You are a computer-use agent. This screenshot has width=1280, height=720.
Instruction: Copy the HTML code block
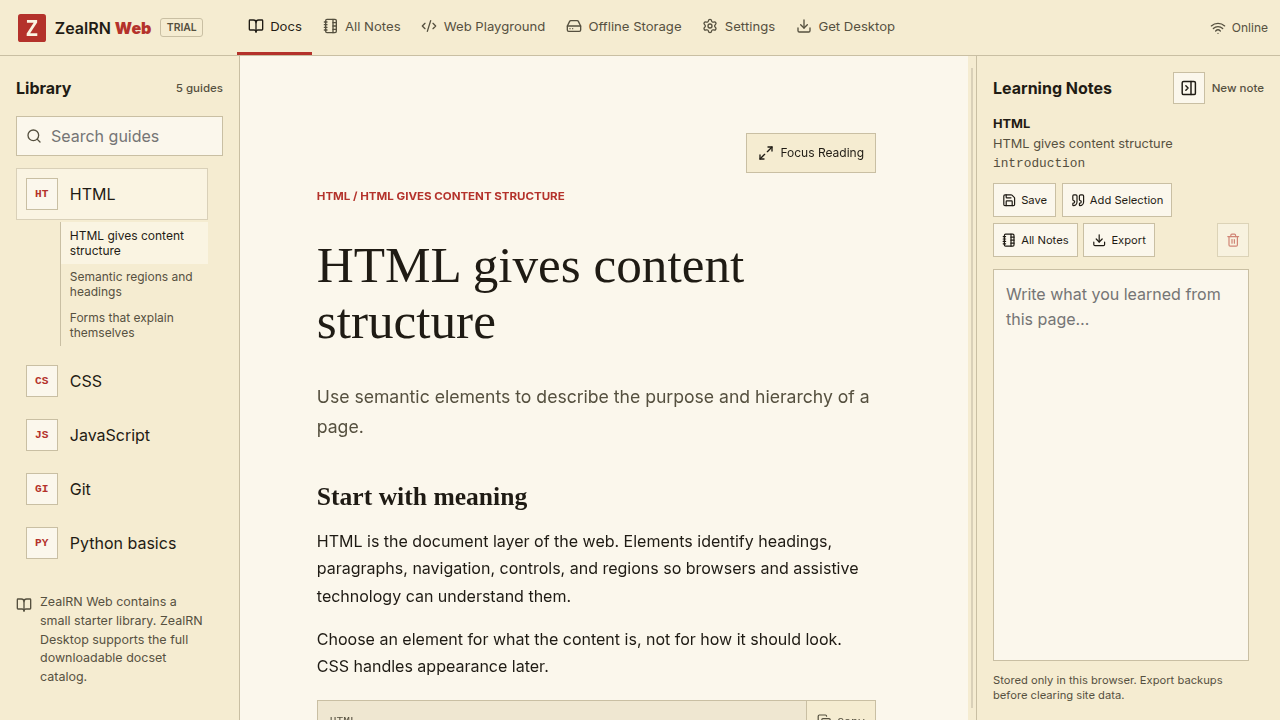[841, 711]
